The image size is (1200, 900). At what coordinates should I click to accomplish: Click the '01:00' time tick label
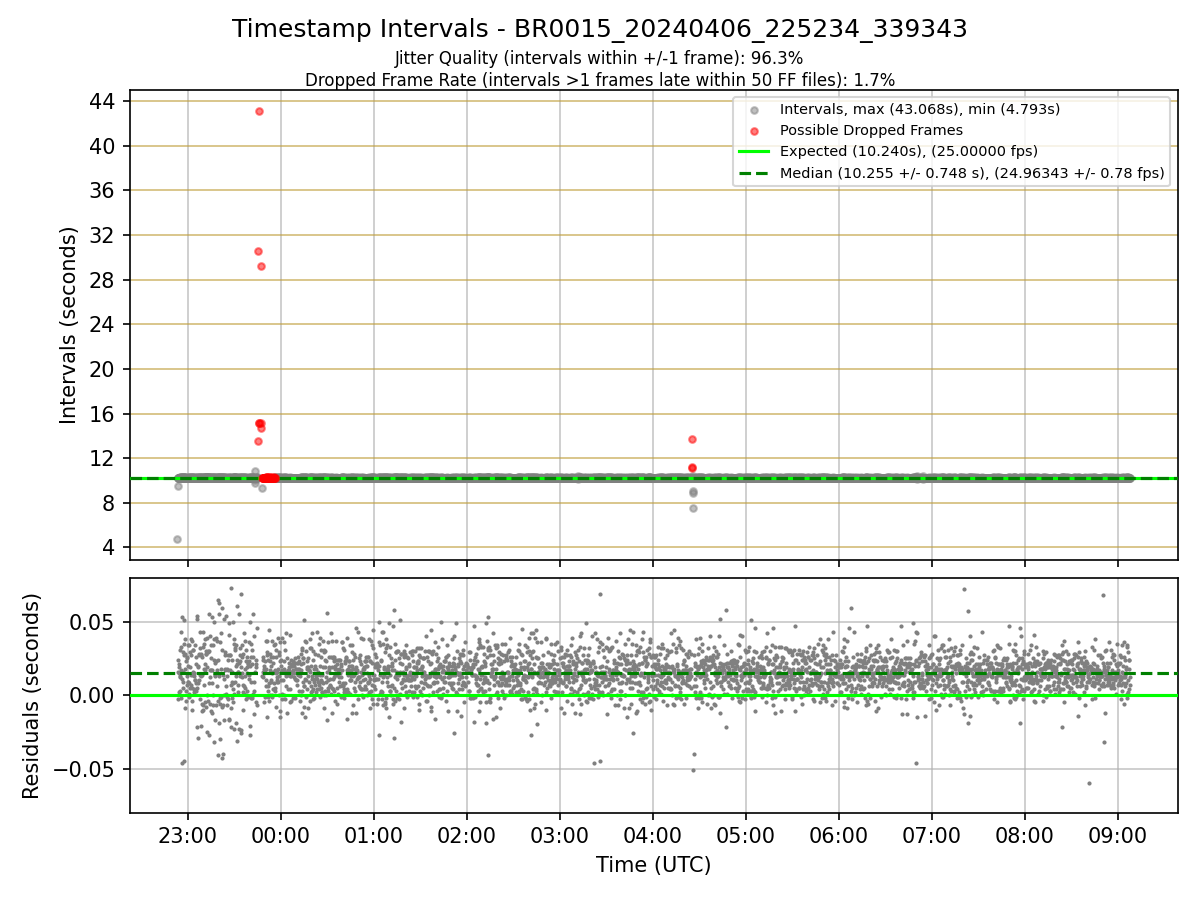[x=373, y=836]
